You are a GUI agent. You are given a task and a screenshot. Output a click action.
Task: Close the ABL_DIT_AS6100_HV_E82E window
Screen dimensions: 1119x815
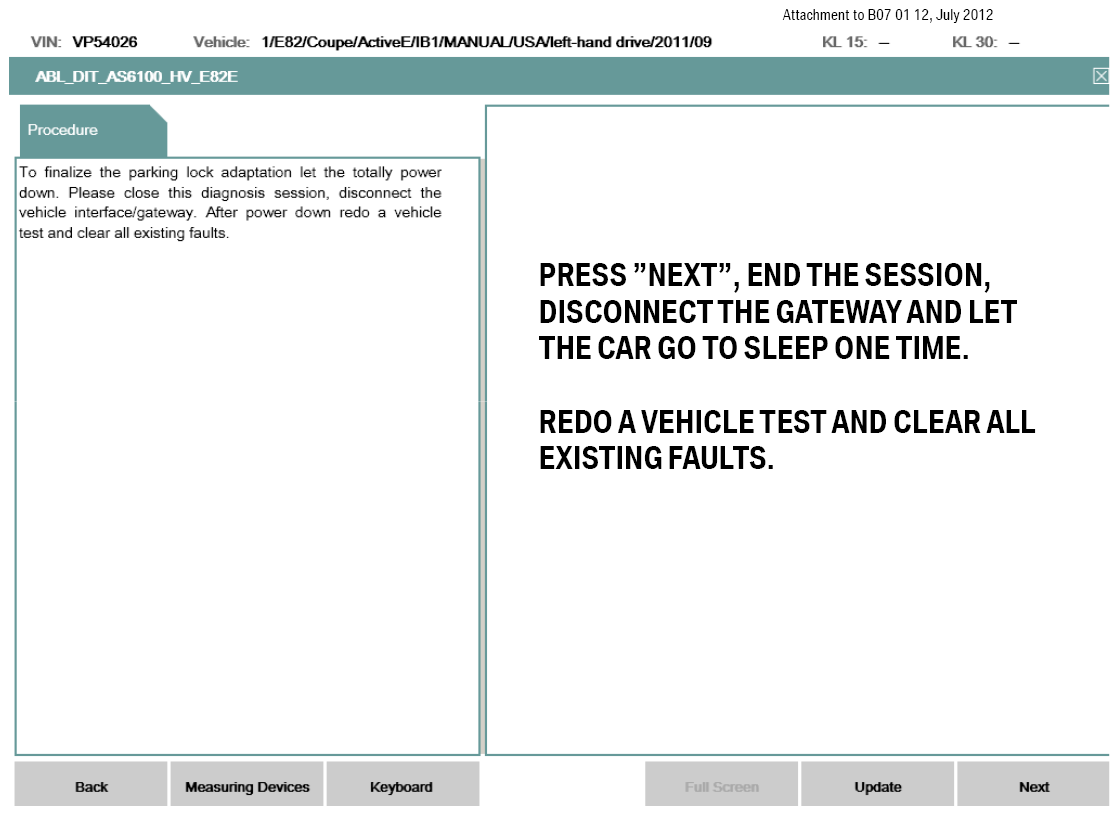tap(1101, 76)
